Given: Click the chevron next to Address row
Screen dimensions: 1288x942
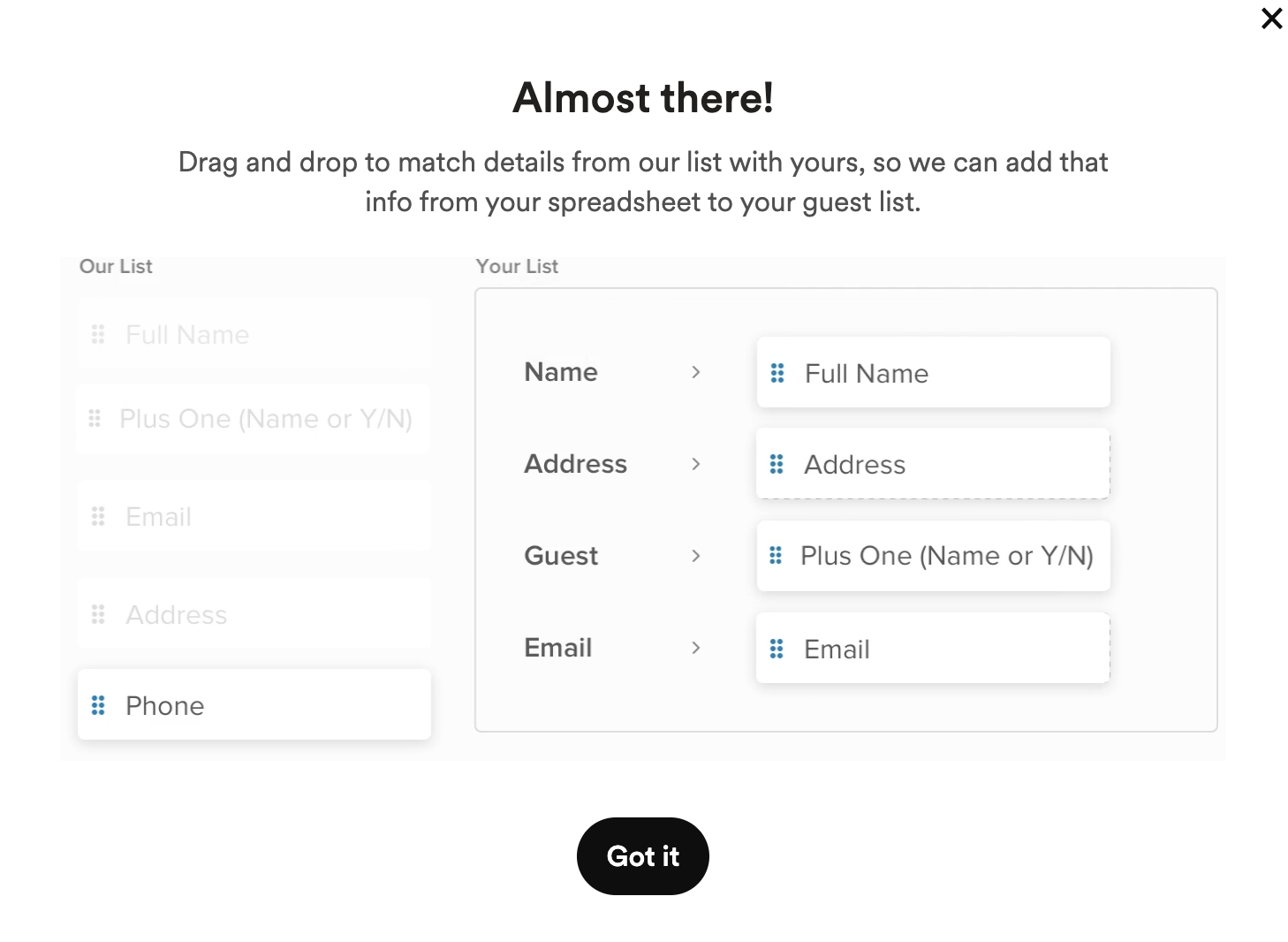Looking at the screenshot, I should (x=696, y=464).
